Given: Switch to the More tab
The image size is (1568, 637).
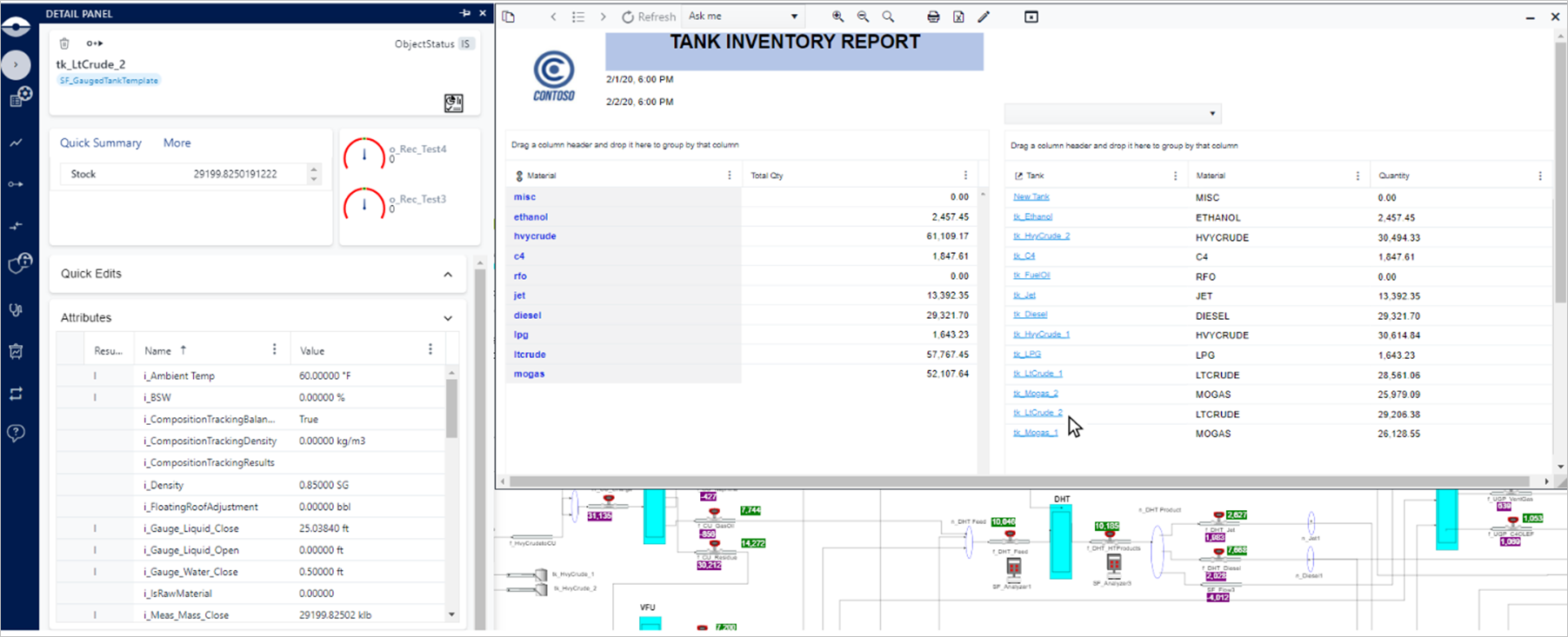Looking at the screenshot, I should [177, 143].
